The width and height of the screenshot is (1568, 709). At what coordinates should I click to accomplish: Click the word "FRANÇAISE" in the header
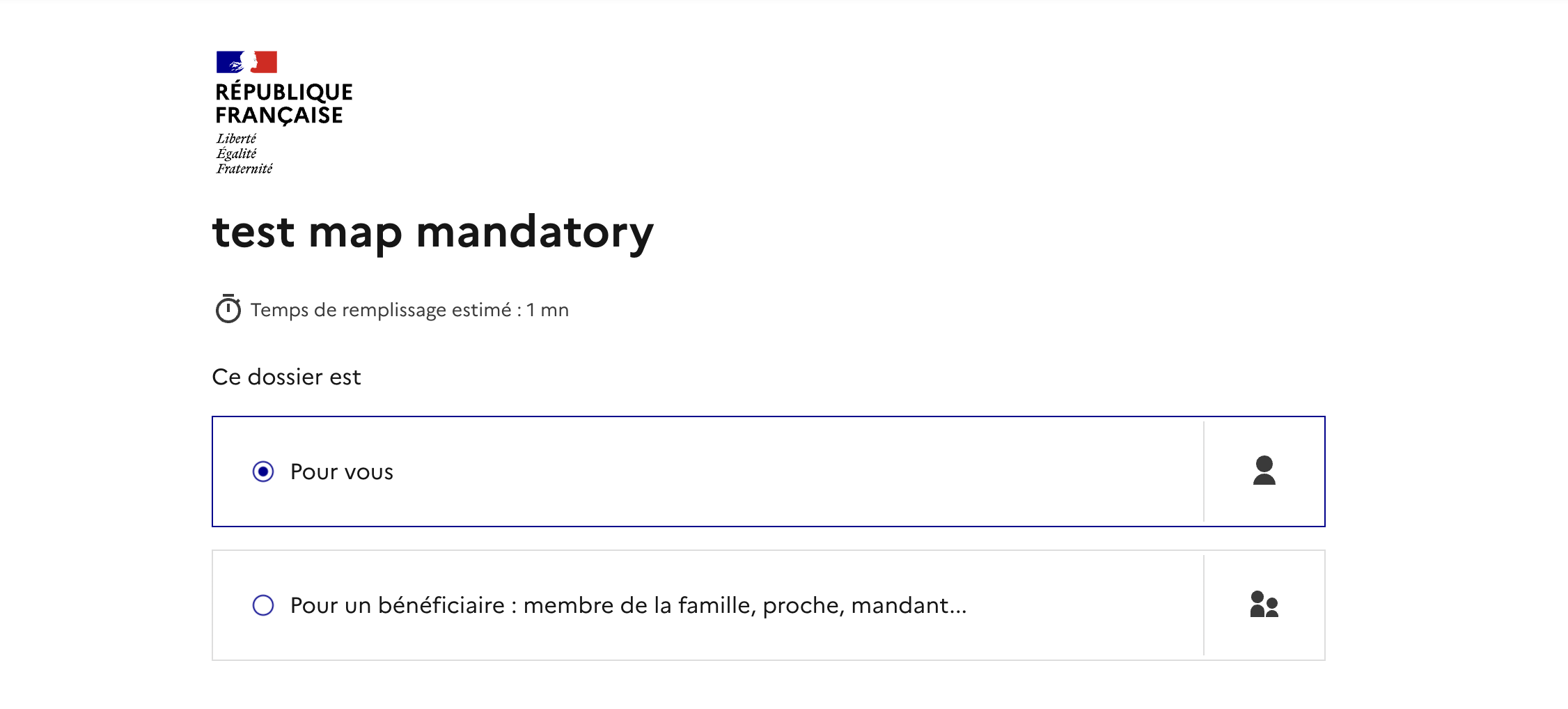tap(279, 115)
